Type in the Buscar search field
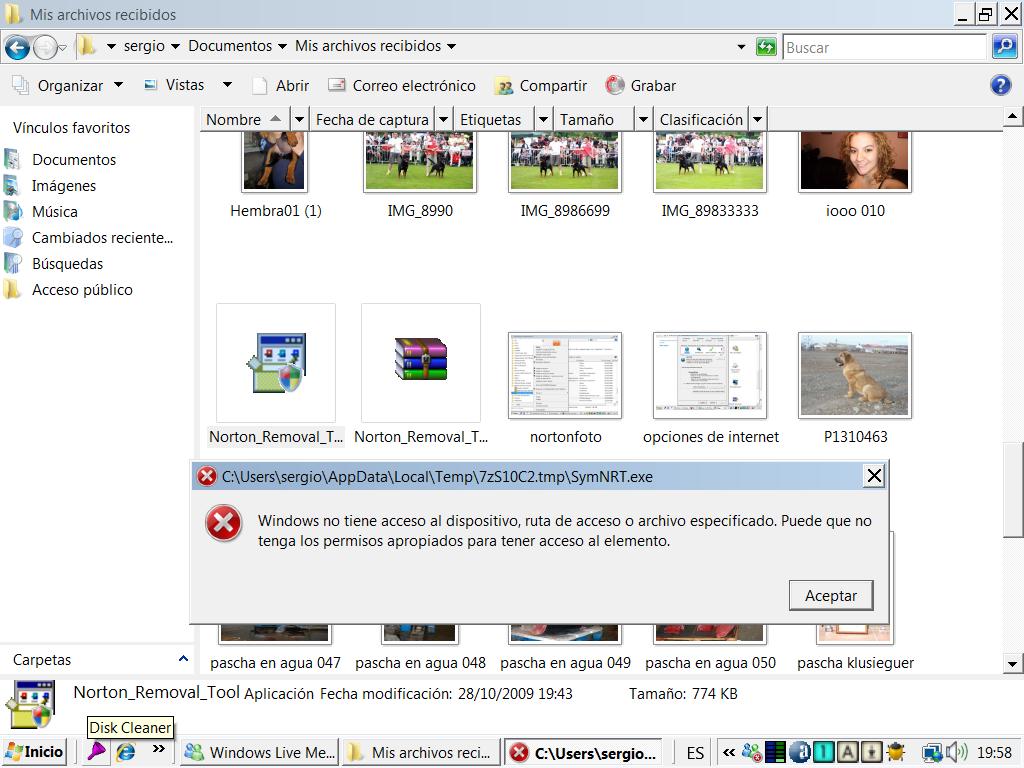 883,47
